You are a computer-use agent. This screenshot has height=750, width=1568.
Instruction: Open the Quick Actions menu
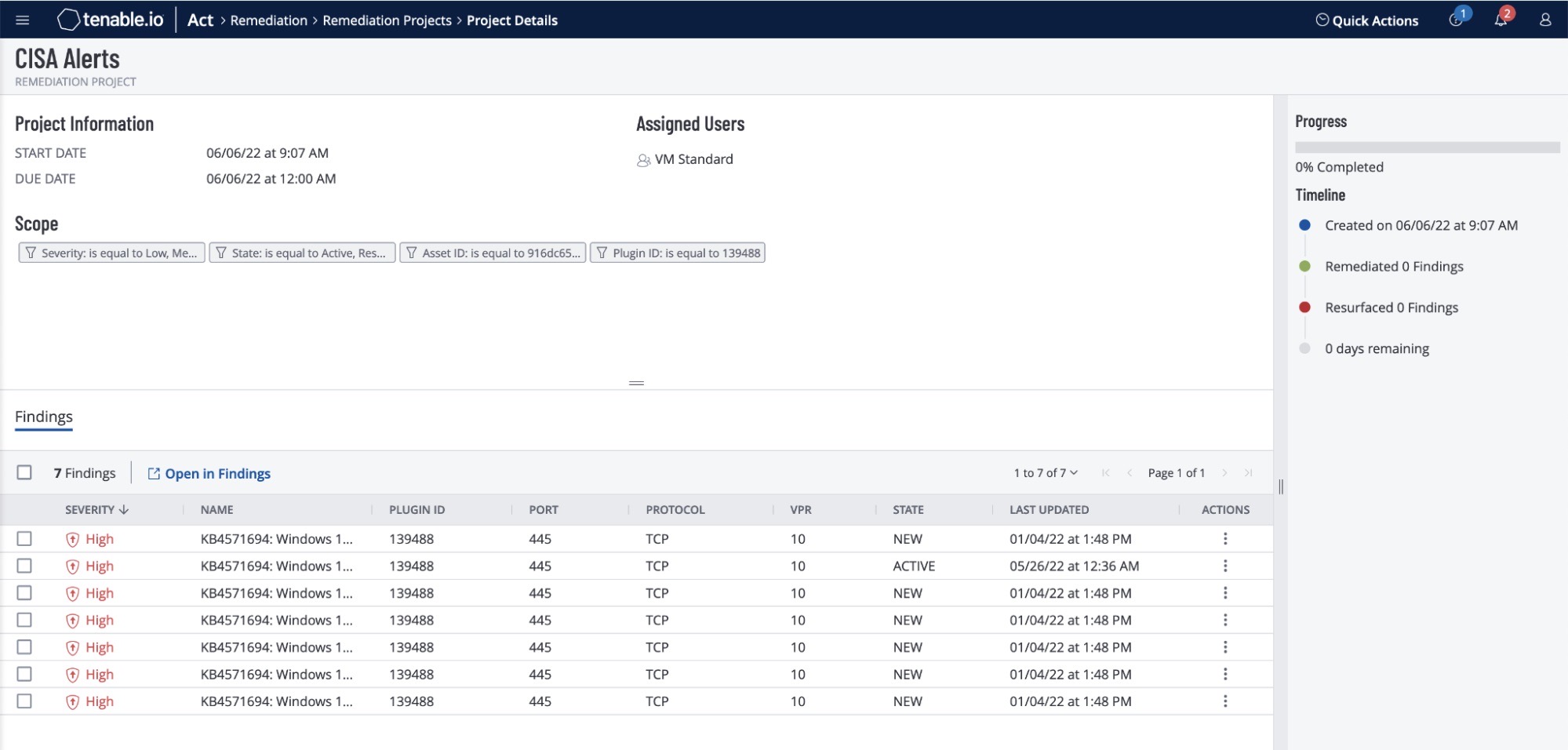[1366, 20]
